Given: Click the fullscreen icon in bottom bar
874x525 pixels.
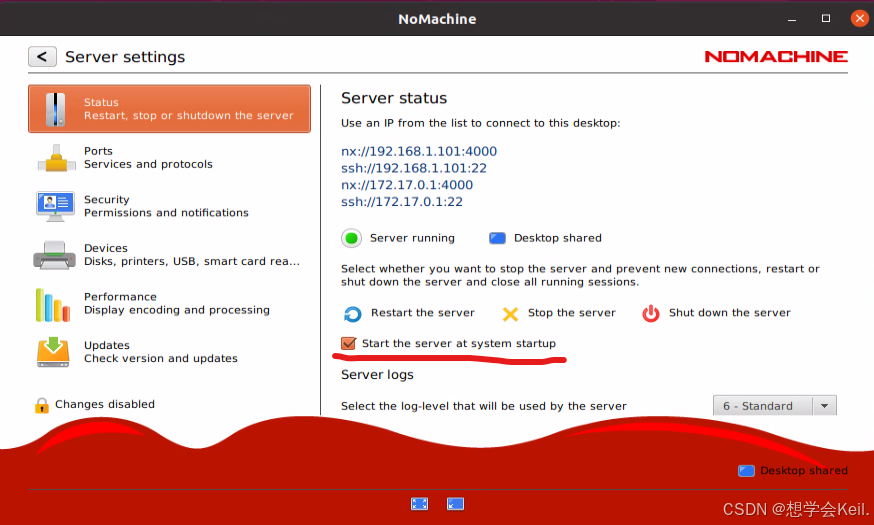Looking at the screenshot, I should coord(419,504).
